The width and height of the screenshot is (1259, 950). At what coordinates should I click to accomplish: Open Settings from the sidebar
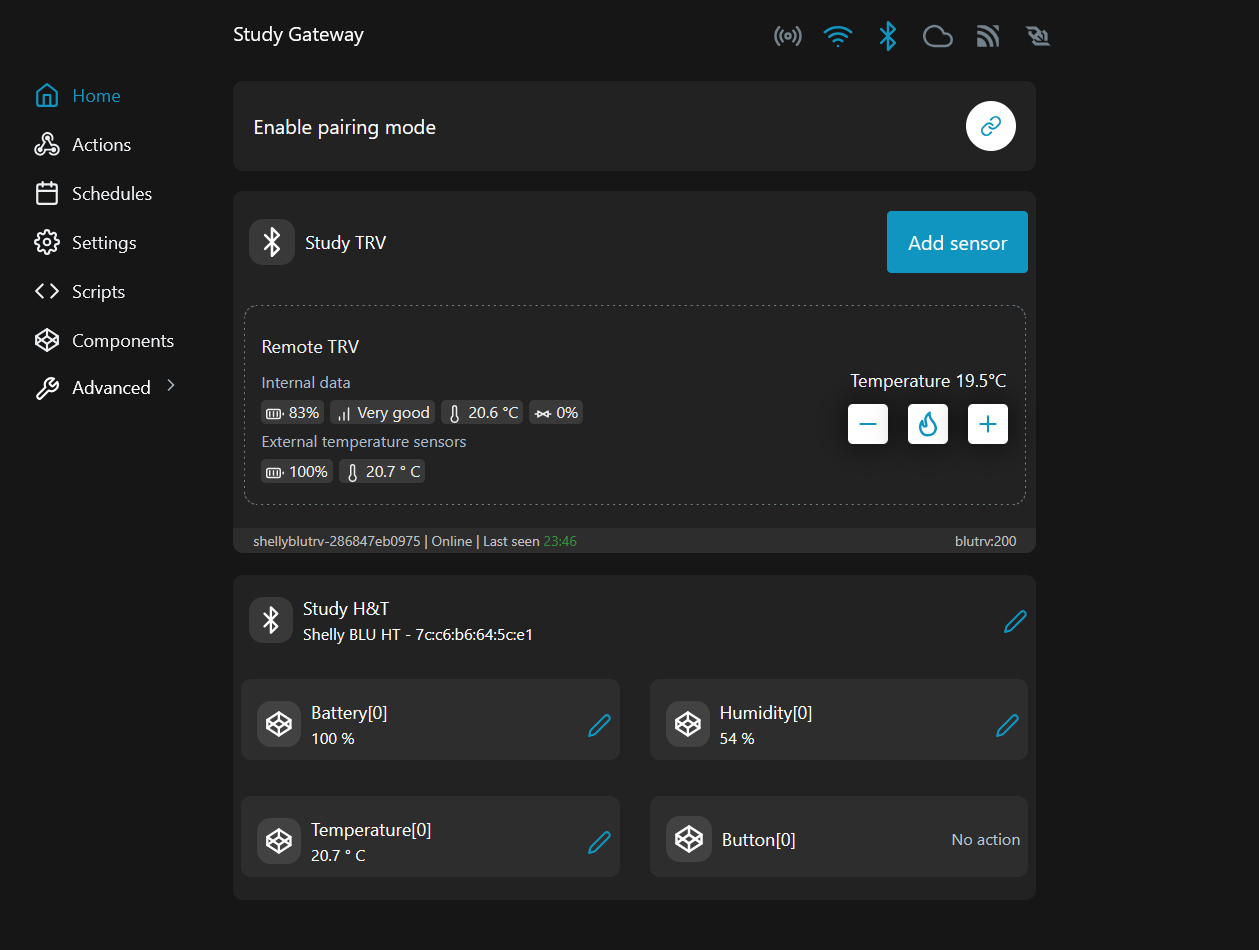pyautogui.click(x=103, y=243)
